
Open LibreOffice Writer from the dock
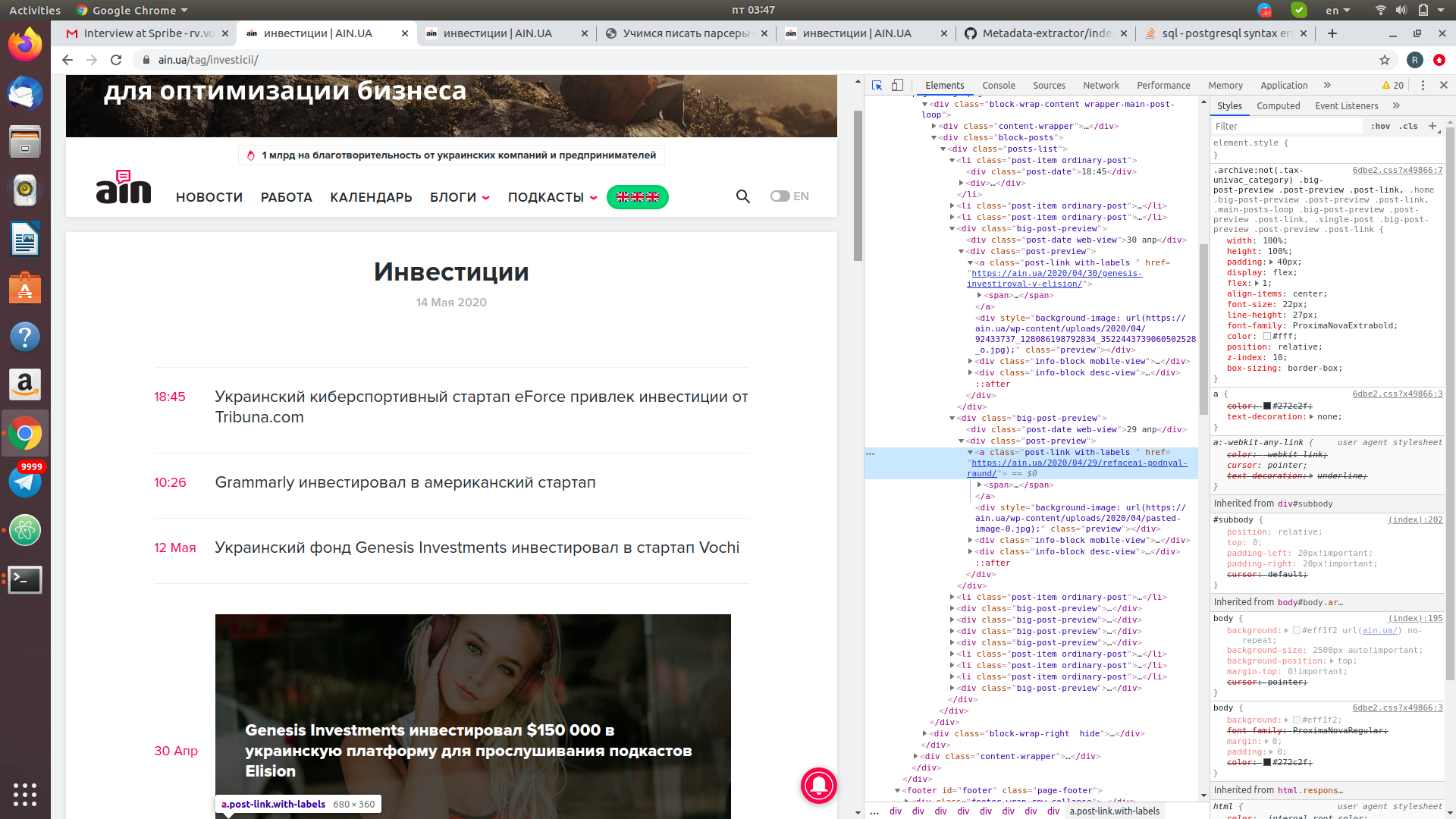pyautogui.click(x=25, y=240)
